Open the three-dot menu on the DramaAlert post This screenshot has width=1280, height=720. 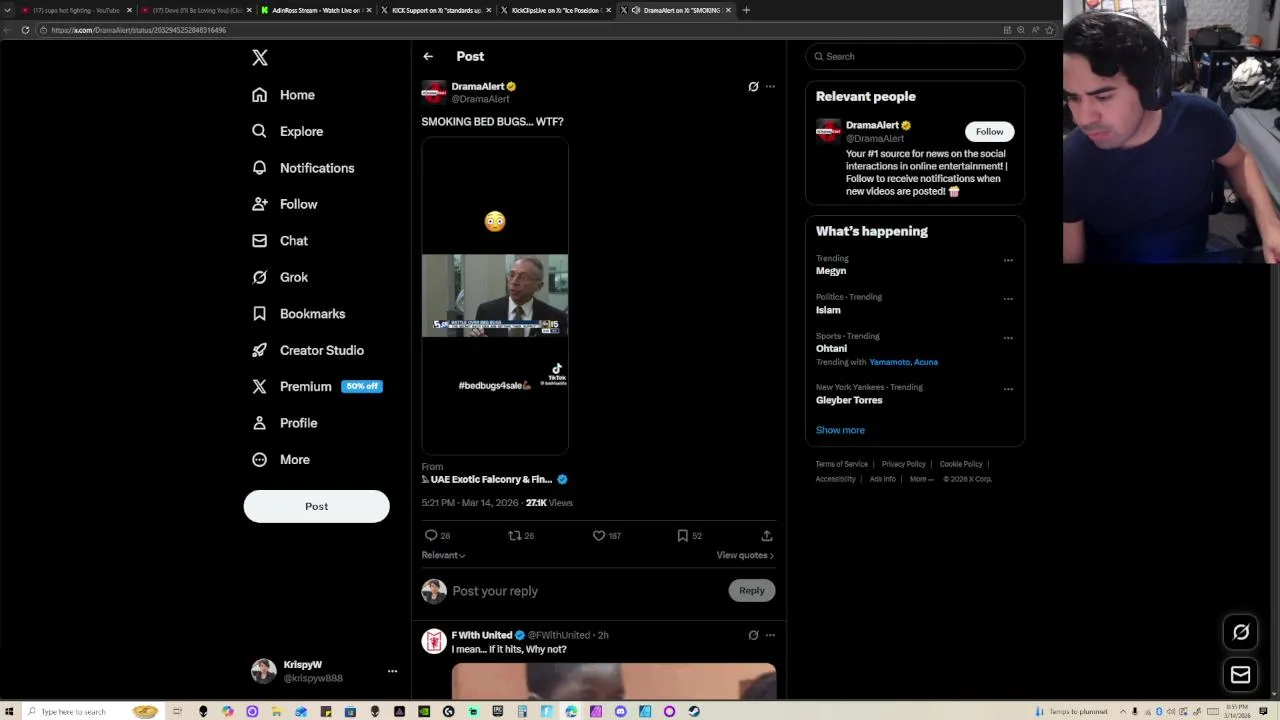tap(770, 87)
